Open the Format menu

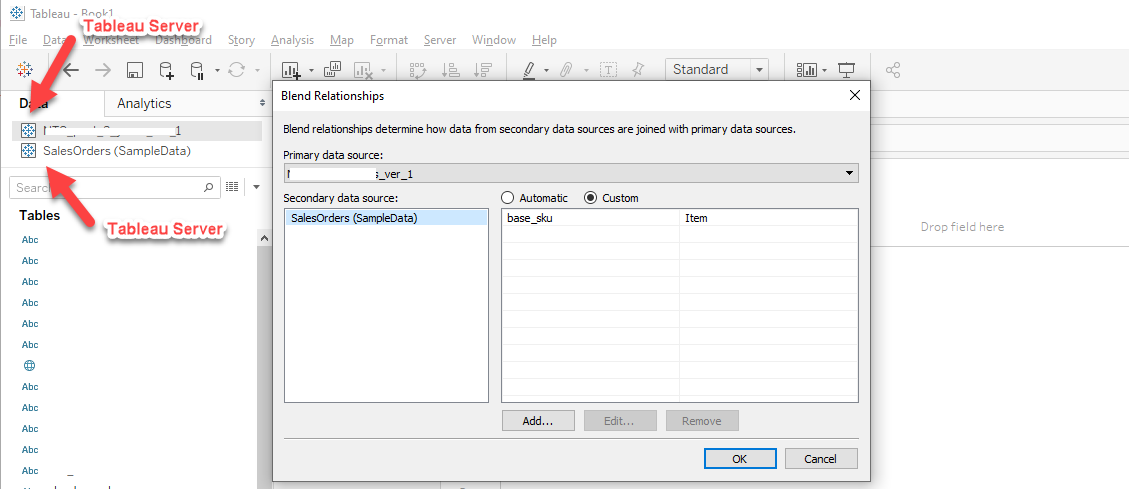tap(389, 40)
